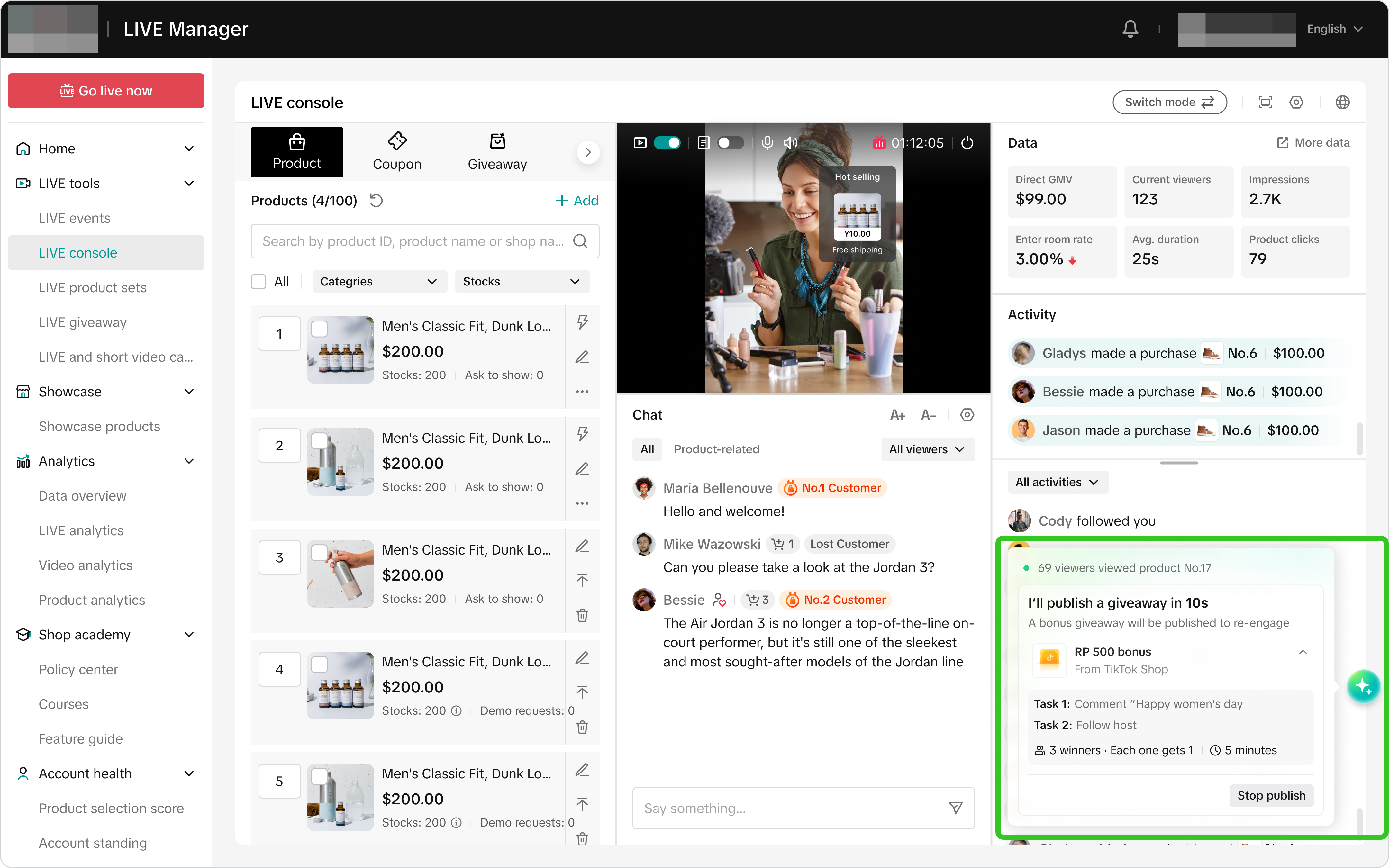1389x868 pixels.
Task: Show Product-related chat messages
Action: coord(716,449)
